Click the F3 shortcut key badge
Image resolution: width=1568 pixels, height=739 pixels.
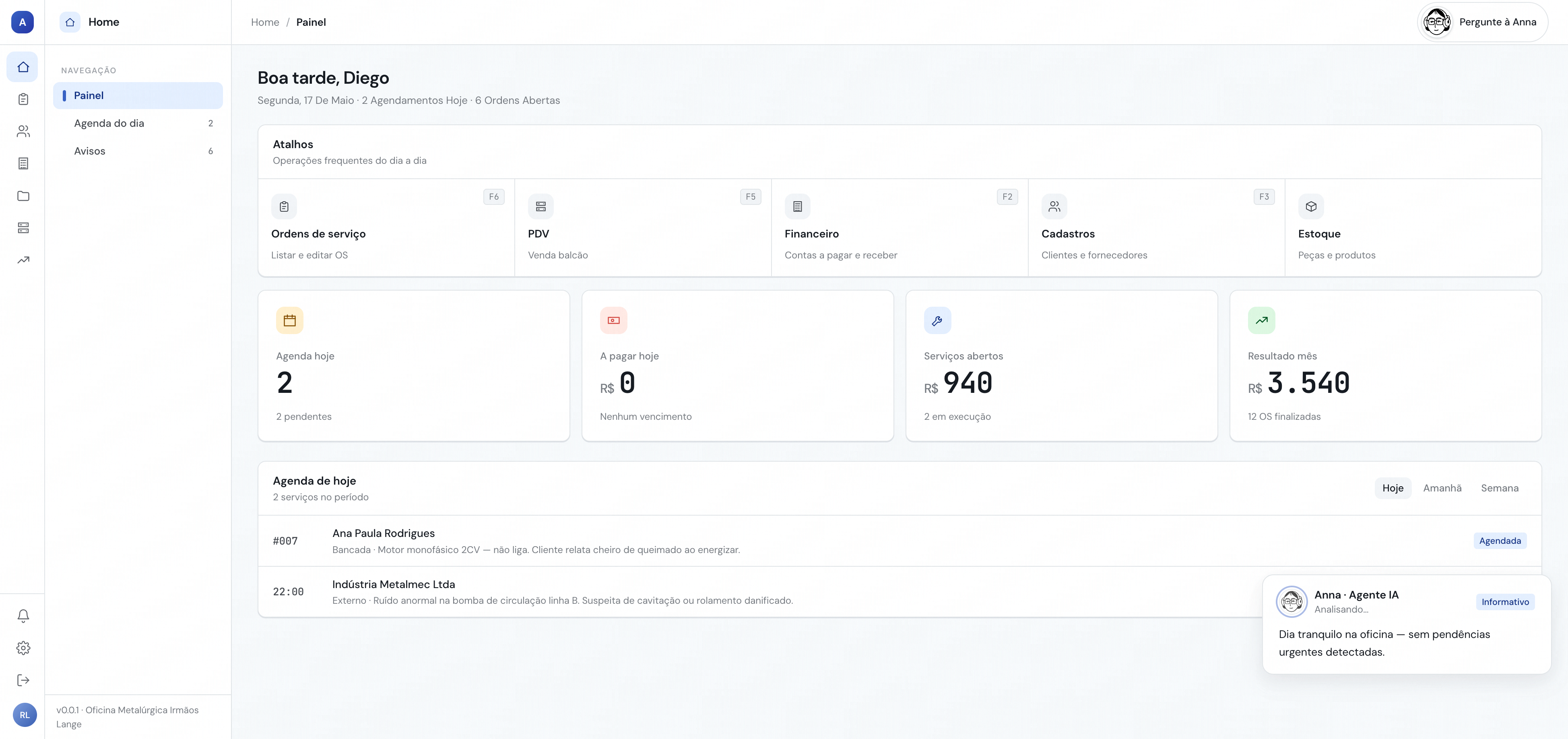1264,197
